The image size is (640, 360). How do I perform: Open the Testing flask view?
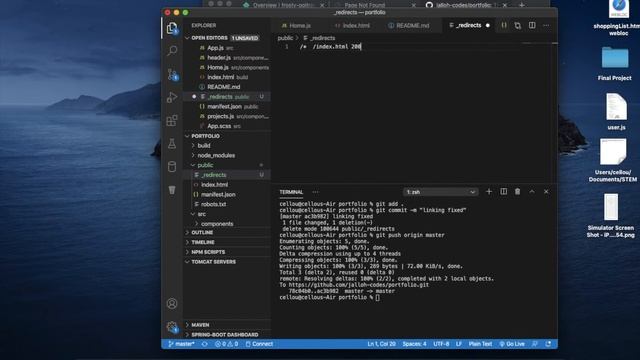pos(172,143)
